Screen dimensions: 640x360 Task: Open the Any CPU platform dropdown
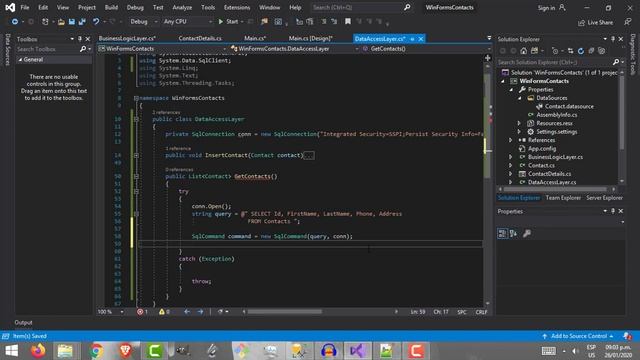[187, 22]
